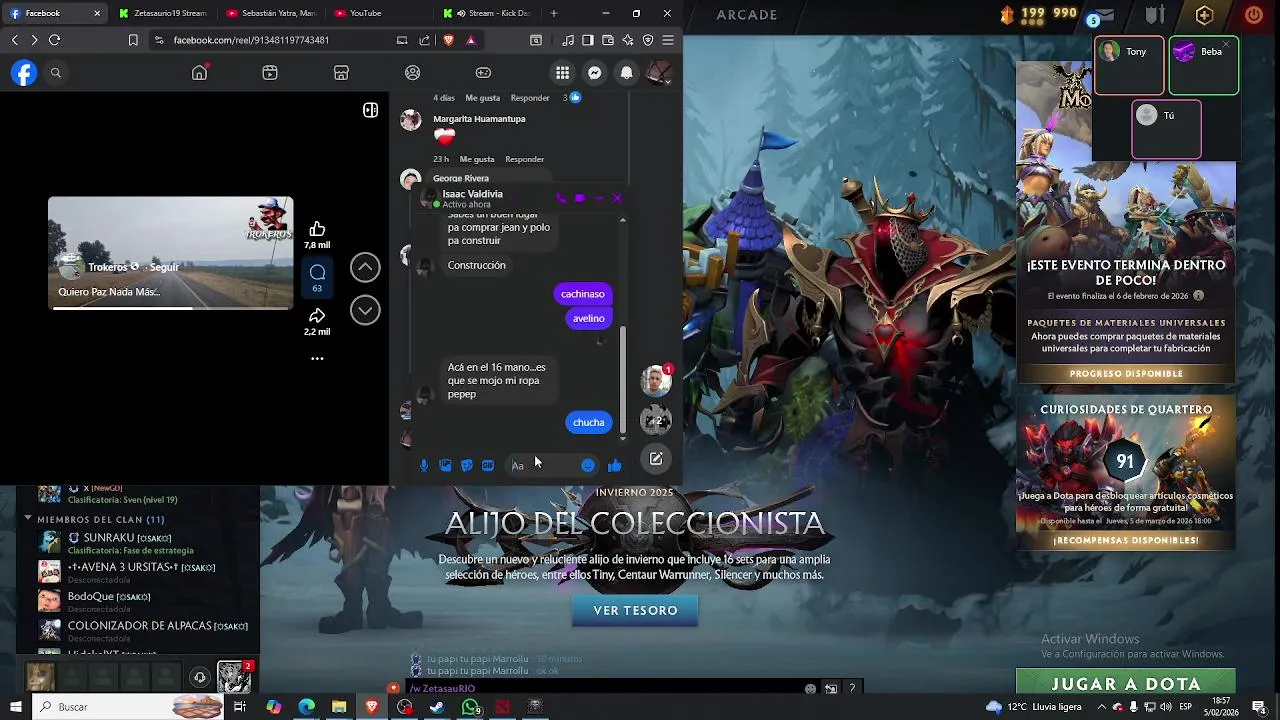Open Brave Rewards triangle icon
Viewport: 1280px width, 720px height.
470,40
